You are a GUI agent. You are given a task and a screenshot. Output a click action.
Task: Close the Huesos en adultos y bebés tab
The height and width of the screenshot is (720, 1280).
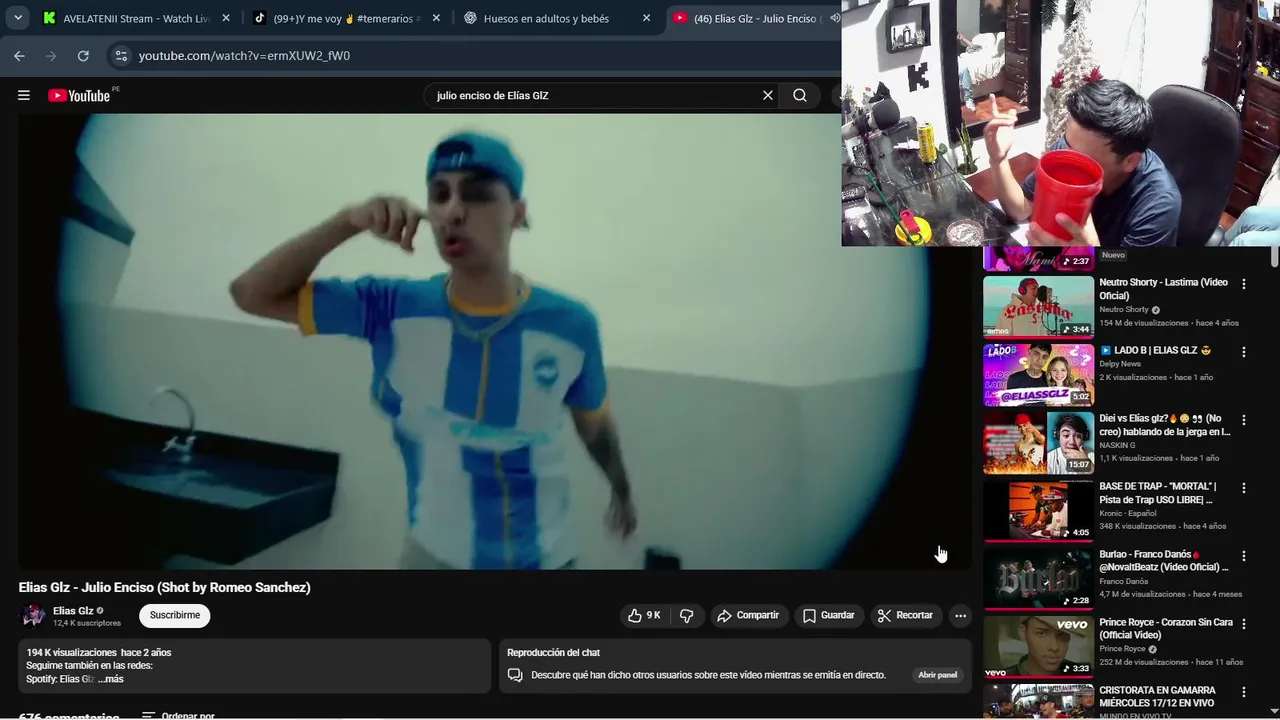coord(646,18)
